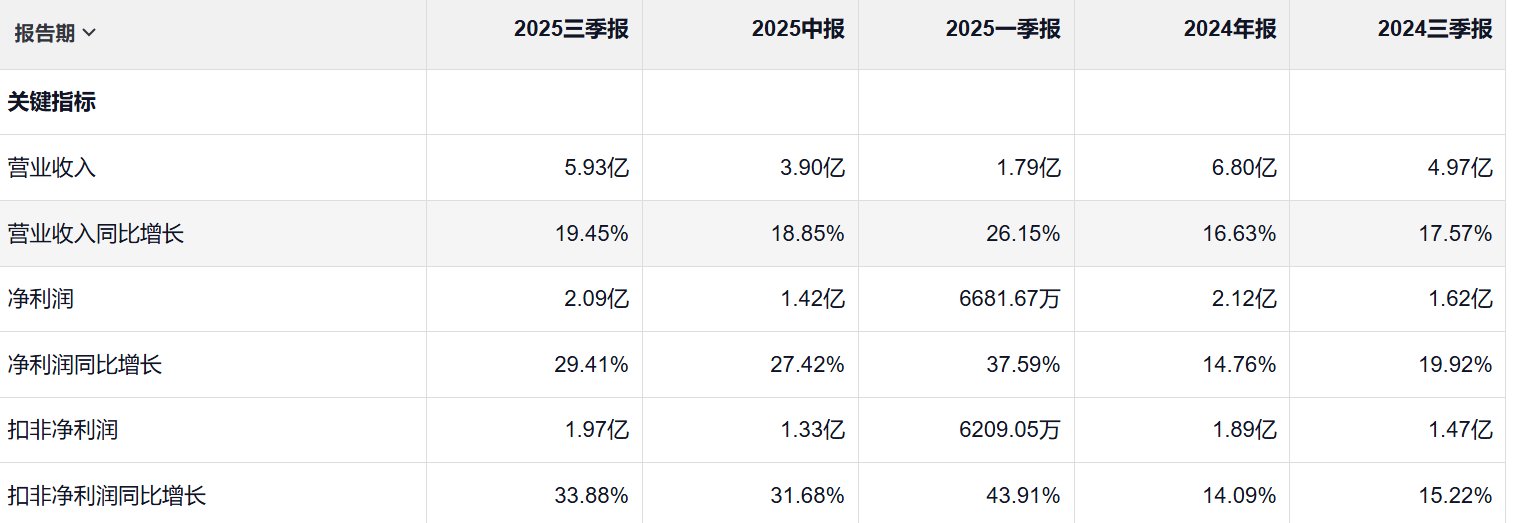Viewport: 1514px width, 523px height.
Task: Select the 2024年报 column header
Action: pos(1230,30)
